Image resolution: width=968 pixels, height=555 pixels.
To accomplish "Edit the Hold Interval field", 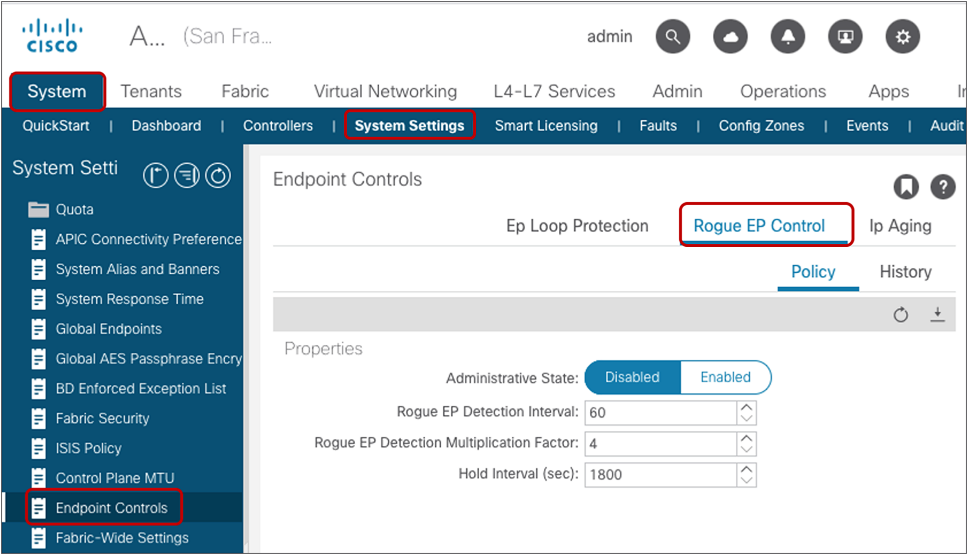I will [x=661, y=474].
